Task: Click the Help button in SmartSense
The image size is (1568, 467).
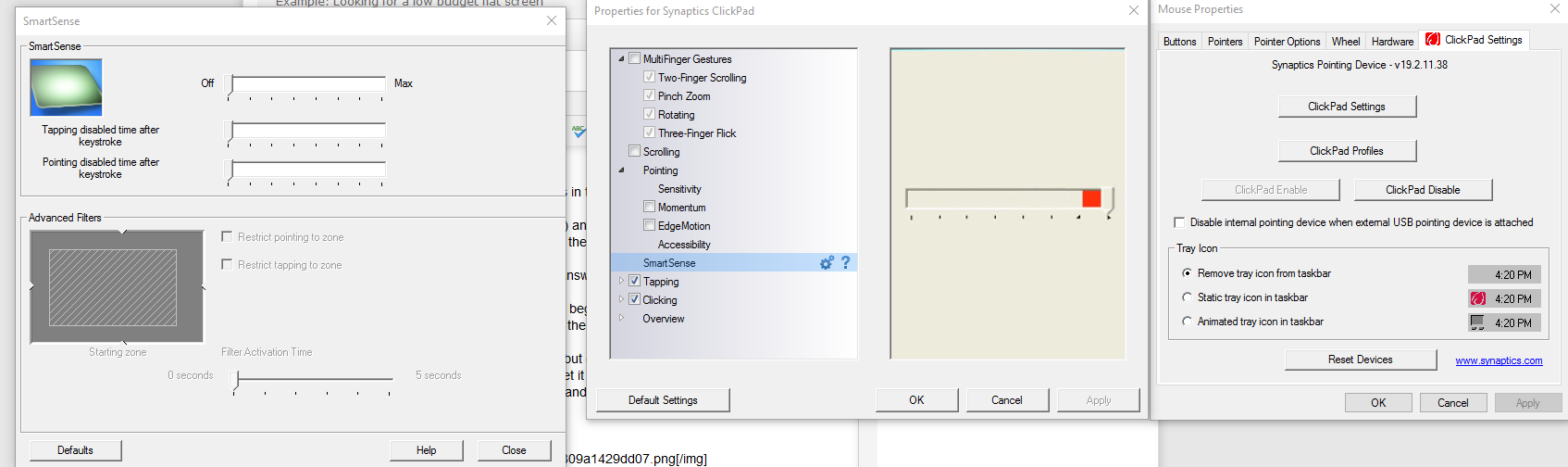Action: click(x=426, y=450)
